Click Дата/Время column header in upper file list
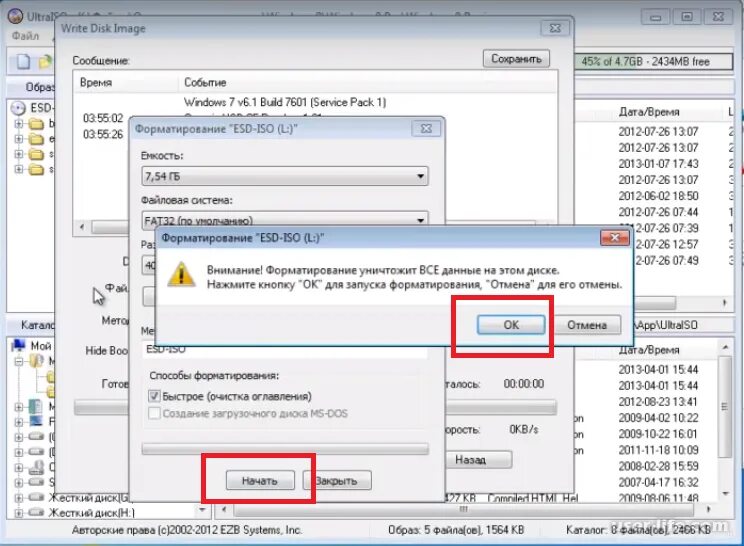This screenshot has width=744, height=546. point(649,112)
